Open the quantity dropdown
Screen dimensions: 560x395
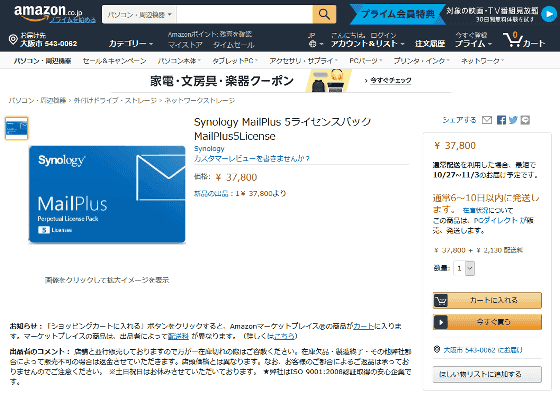point(464,268)
